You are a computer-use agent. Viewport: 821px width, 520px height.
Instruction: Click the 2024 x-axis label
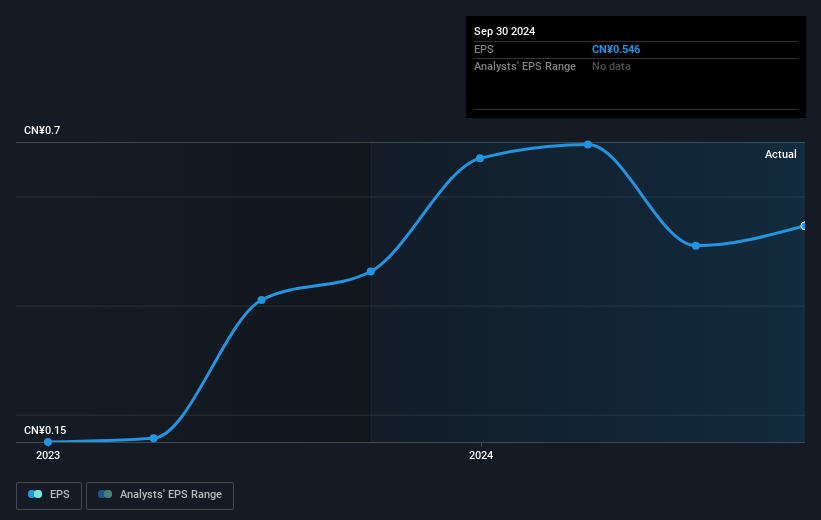(481, 455)
